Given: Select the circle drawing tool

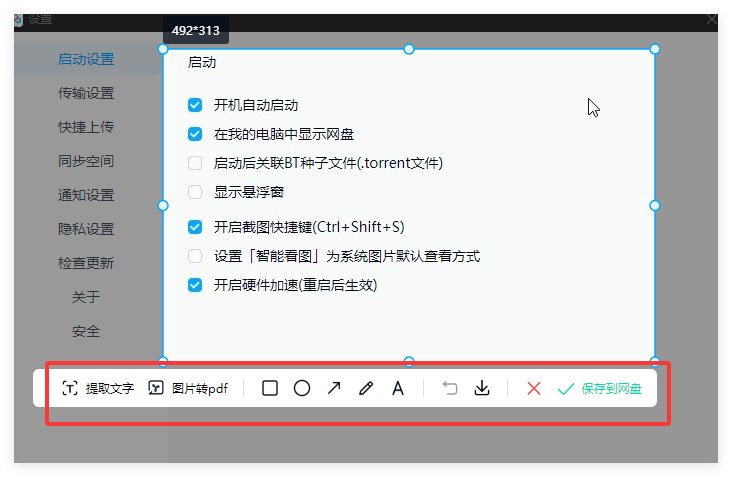Looking at the screenshot, I should pyautogui.click(x=302, y=388).
